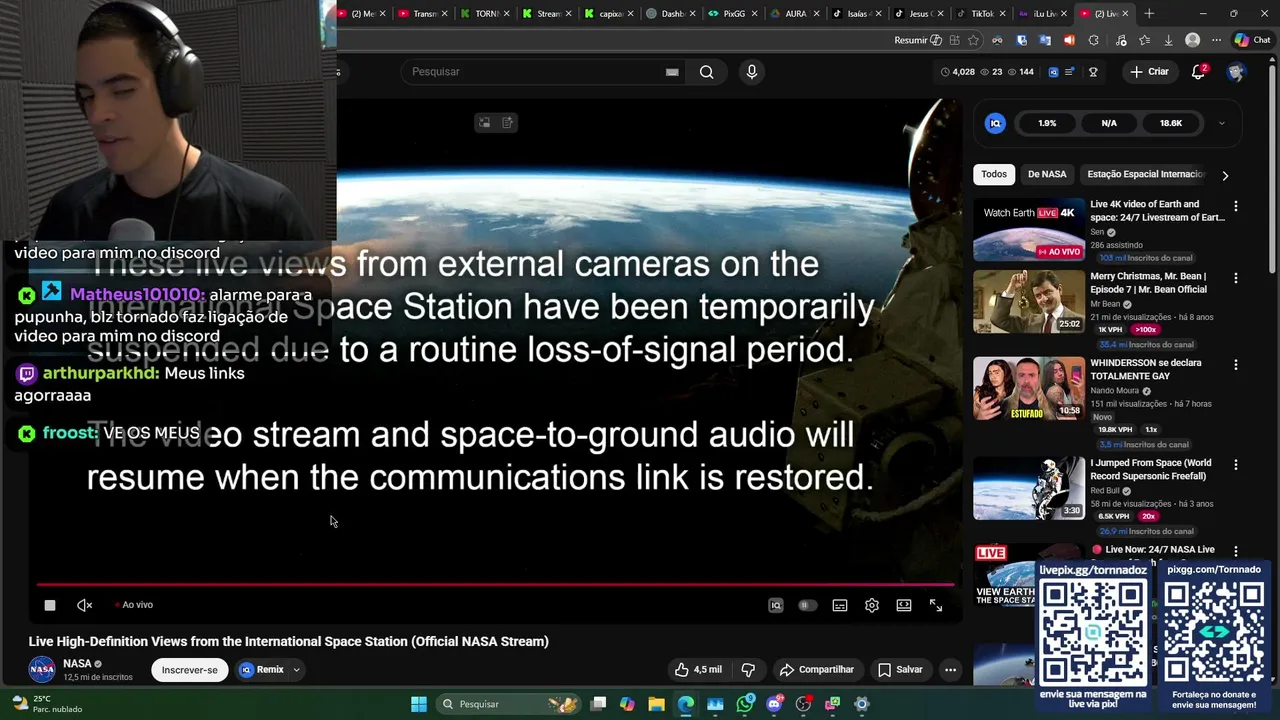This screenshot has width=1280, height=720.
Task: Click the IQ icon in player controls
Action: coord(775,605)
